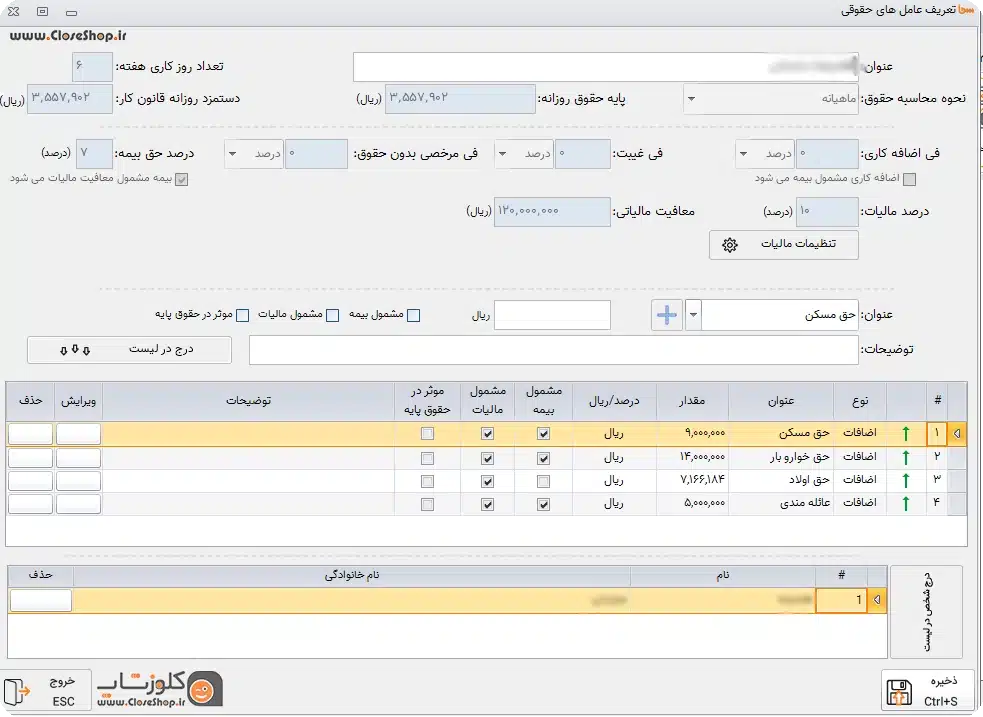Click the minimize window button
The image size is (983, 717).
(71, 13)
